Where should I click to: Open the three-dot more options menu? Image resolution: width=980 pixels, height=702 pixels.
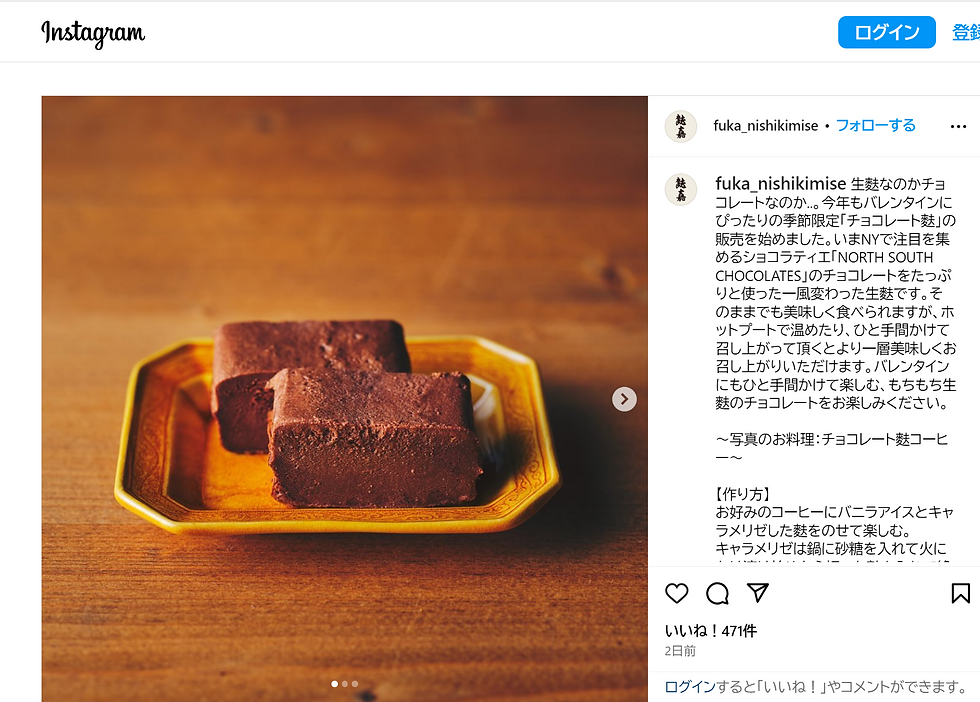[x=958, y=126]
